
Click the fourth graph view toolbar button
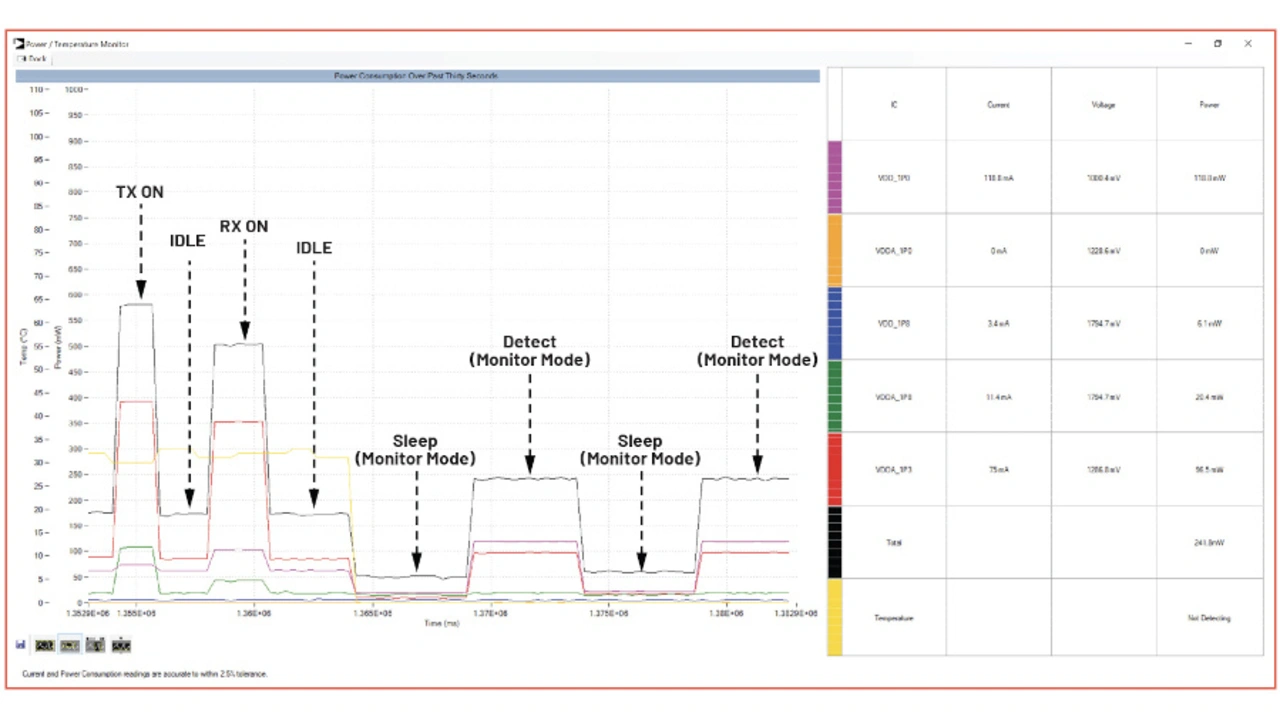(x=121, y=645)
